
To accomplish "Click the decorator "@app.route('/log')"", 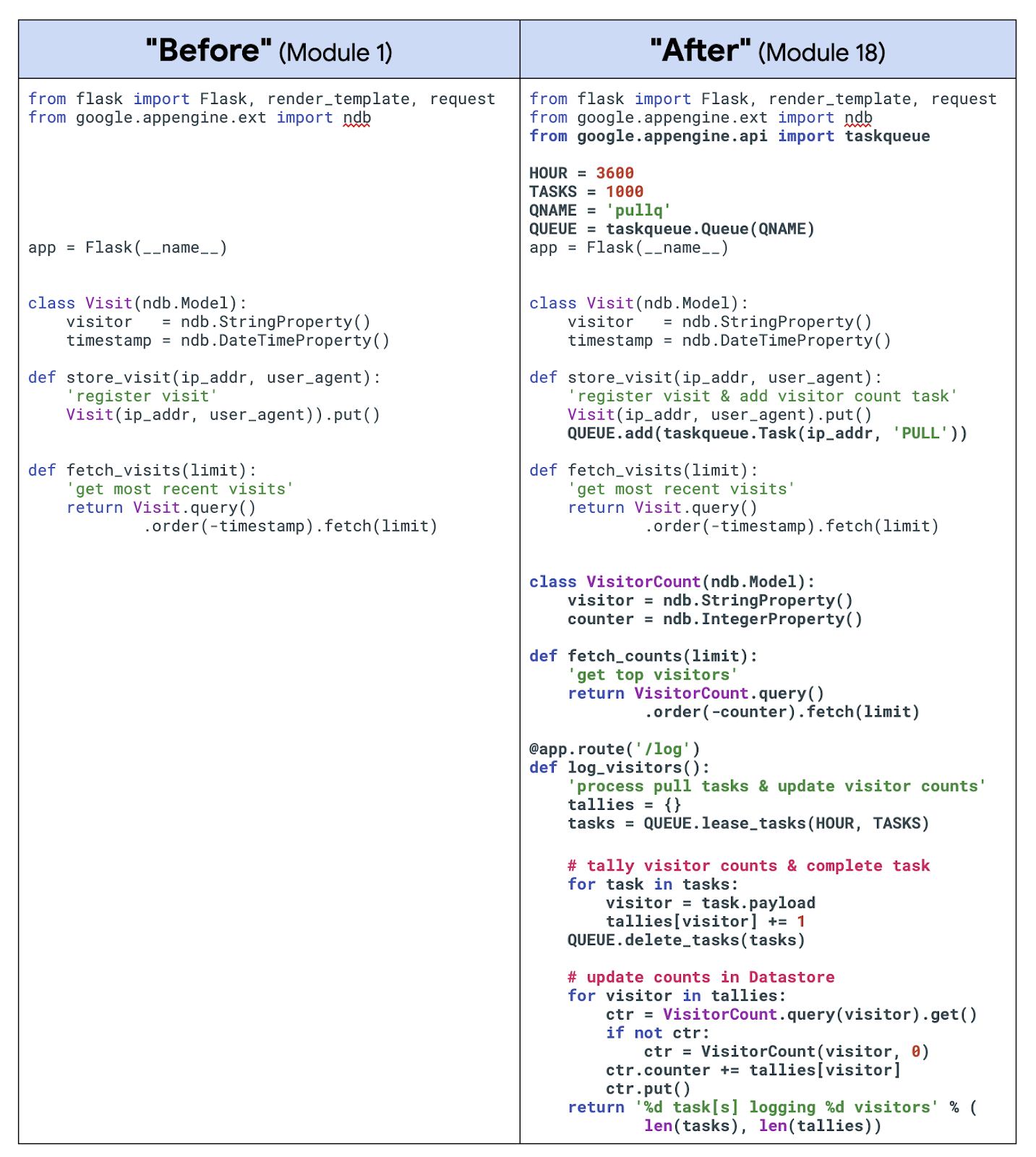I will 615,749.
